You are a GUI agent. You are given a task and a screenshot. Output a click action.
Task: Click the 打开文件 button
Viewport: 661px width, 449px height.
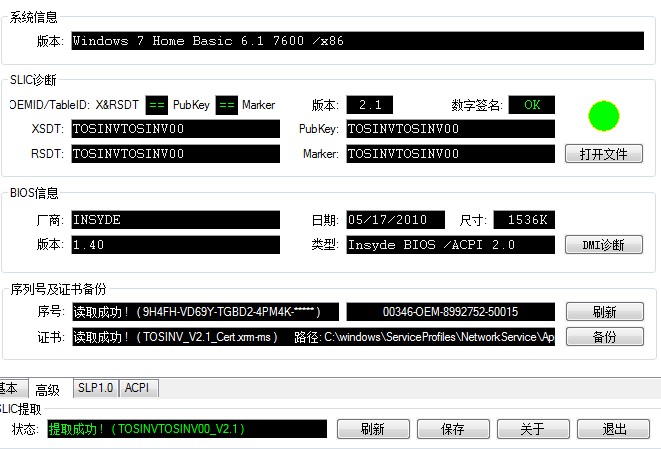pos(603,154)
